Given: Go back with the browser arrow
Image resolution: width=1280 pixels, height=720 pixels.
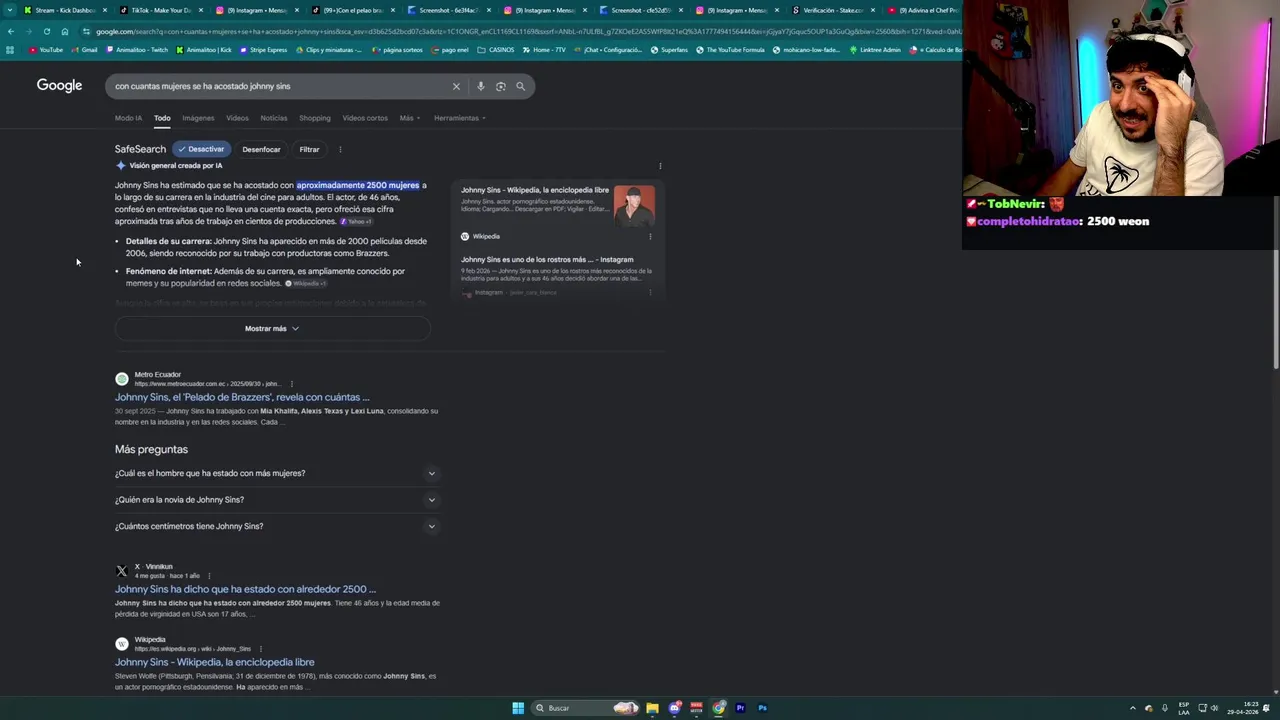Looking at the screenshot, I should [10, 31].
